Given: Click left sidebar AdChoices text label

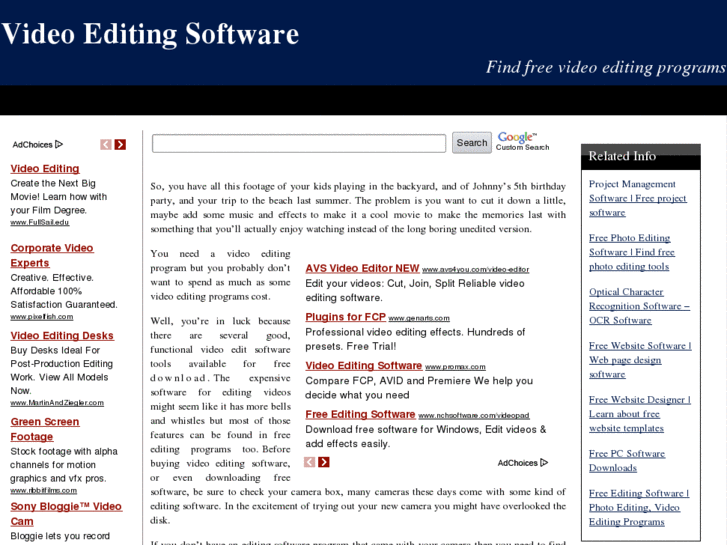Looking at the screenshot, I should [32, 145].
